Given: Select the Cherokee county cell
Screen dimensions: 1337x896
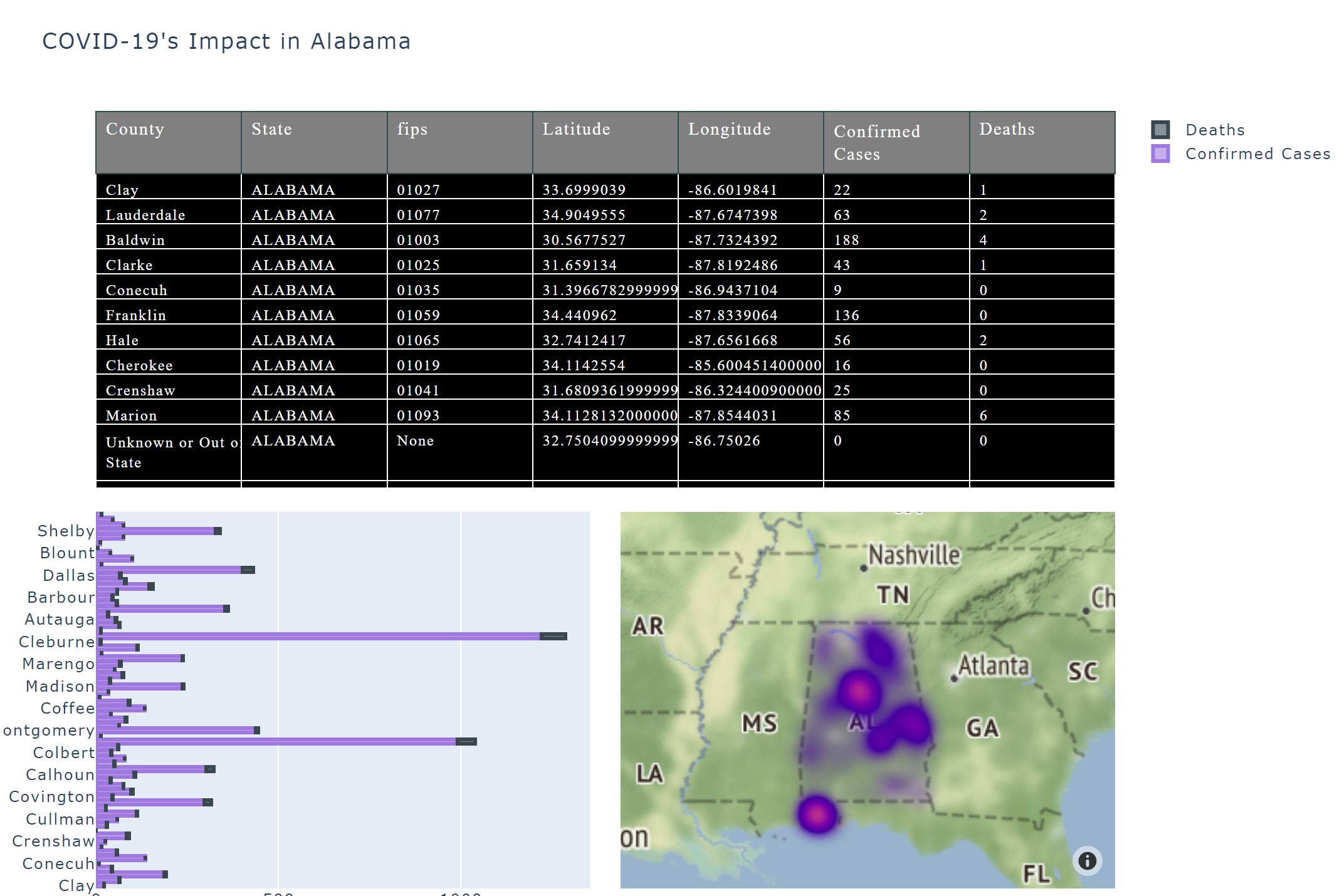Looking at the screenshot, I should tap(169, 362).
